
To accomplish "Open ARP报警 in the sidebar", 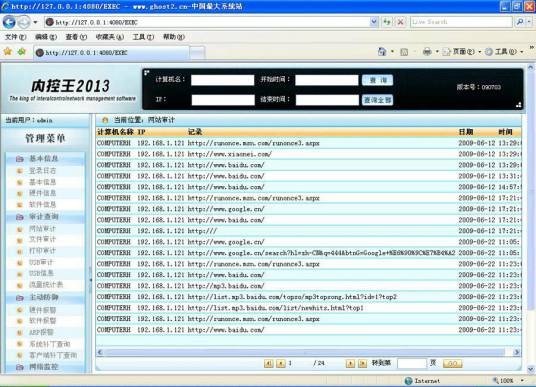I will coord(41,332).
